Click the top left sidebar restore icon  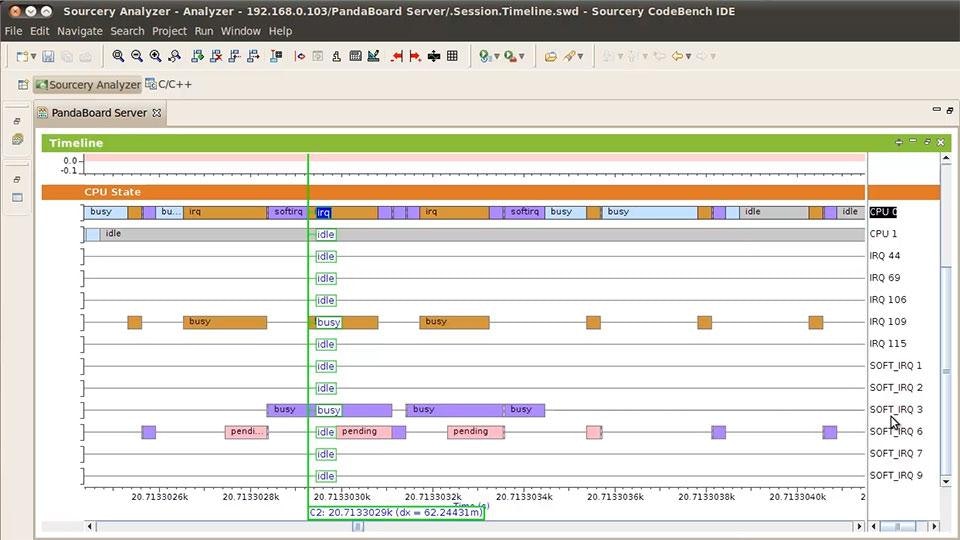pos(17,121)
